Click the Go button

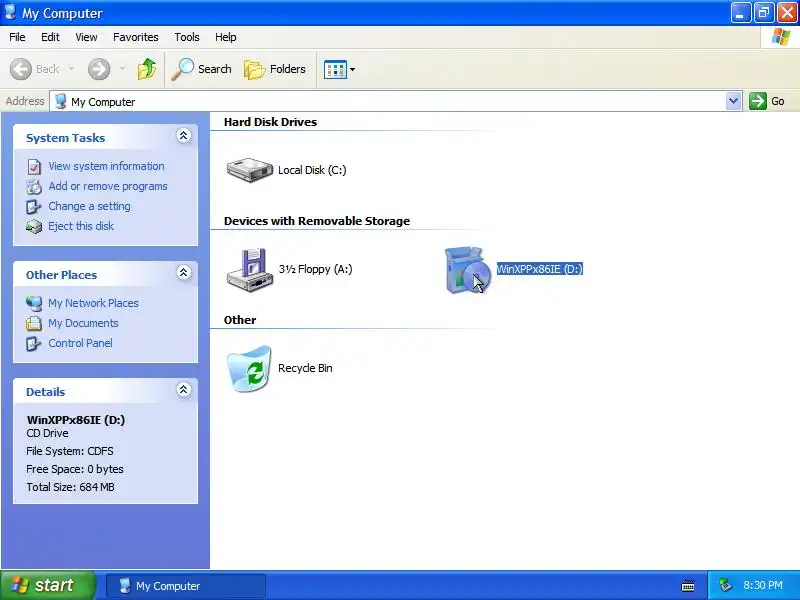tap(767, 101)
